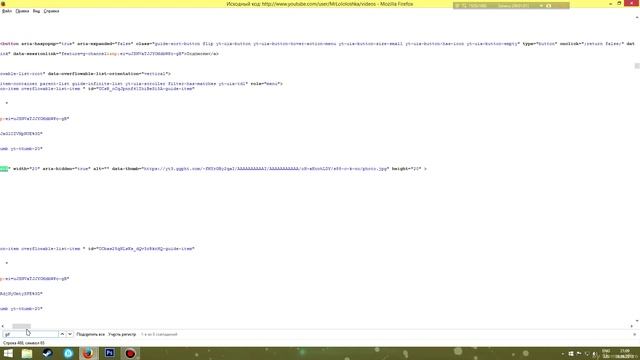This screenshot has width=640, height=360.
Task: Focus the find-in-page search field
Action: click(x=31, y=334)
